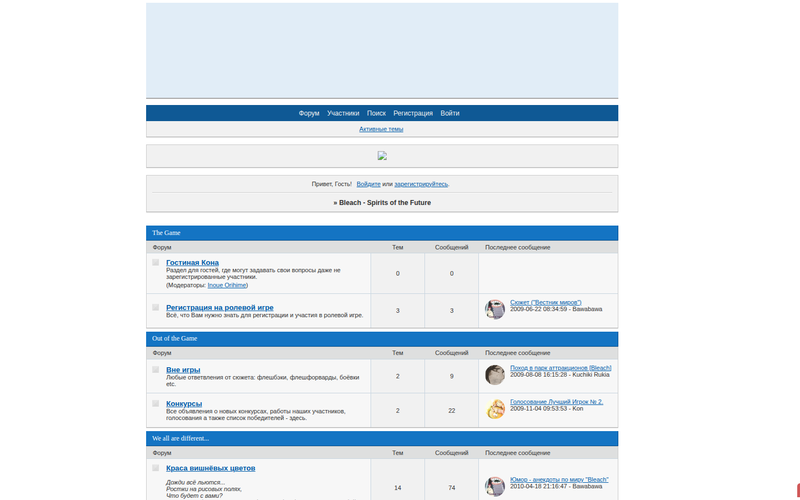Viewport: 800px width, 500px height.
Task: Visit moderator Inoue Orihime's profile link
Action: click(x=226, y=285)
